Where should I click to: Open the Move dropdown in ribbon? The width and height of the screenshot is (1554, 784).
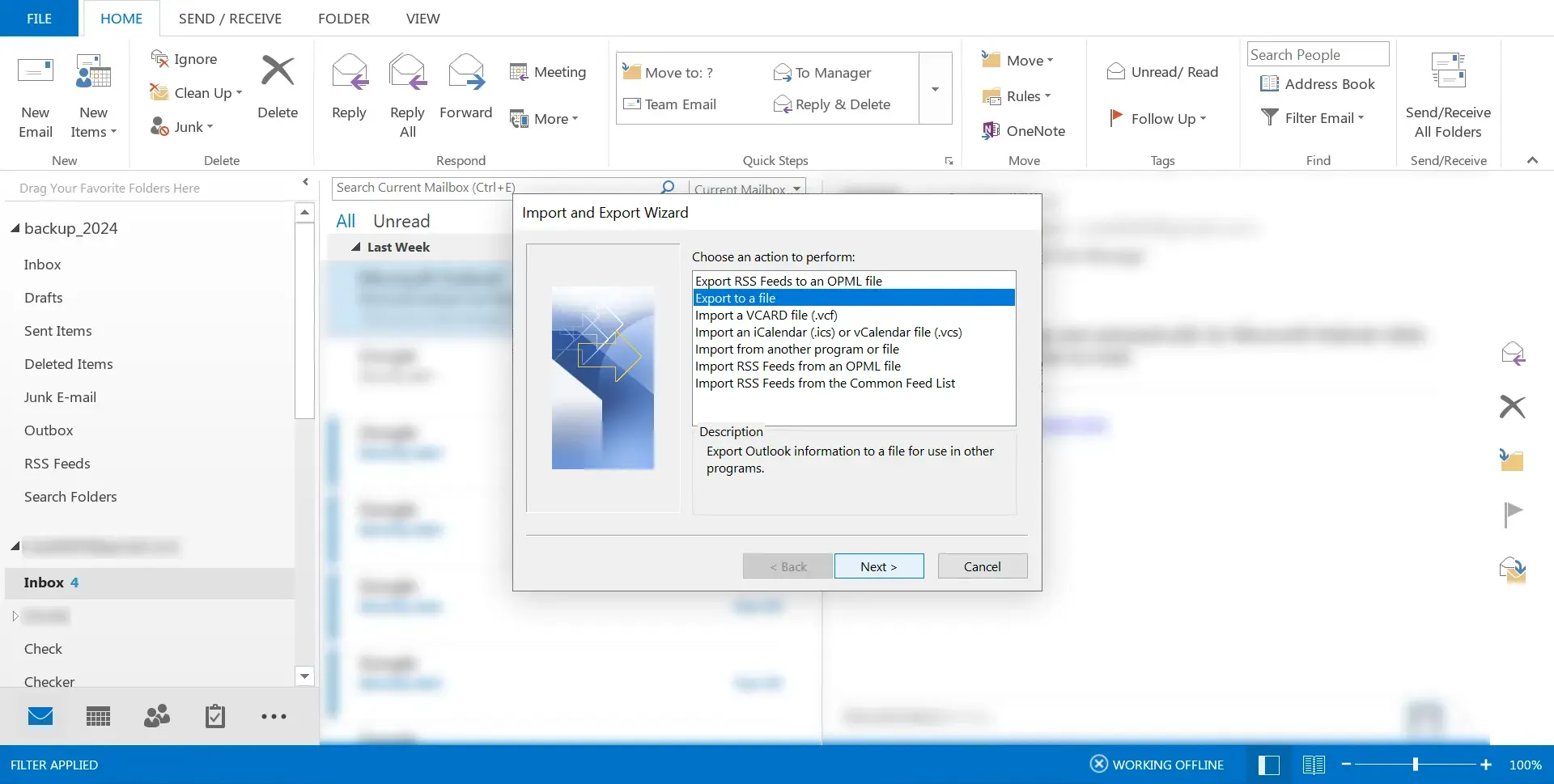click(x=1017, y=60)
